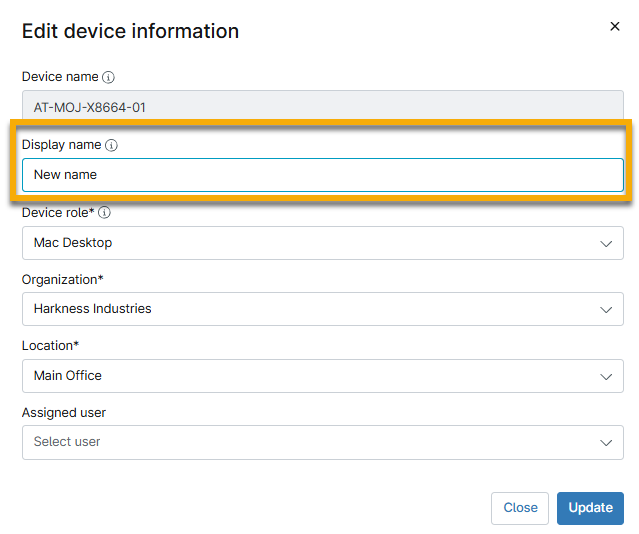Click the Edit device information heading

coord(130,31)
